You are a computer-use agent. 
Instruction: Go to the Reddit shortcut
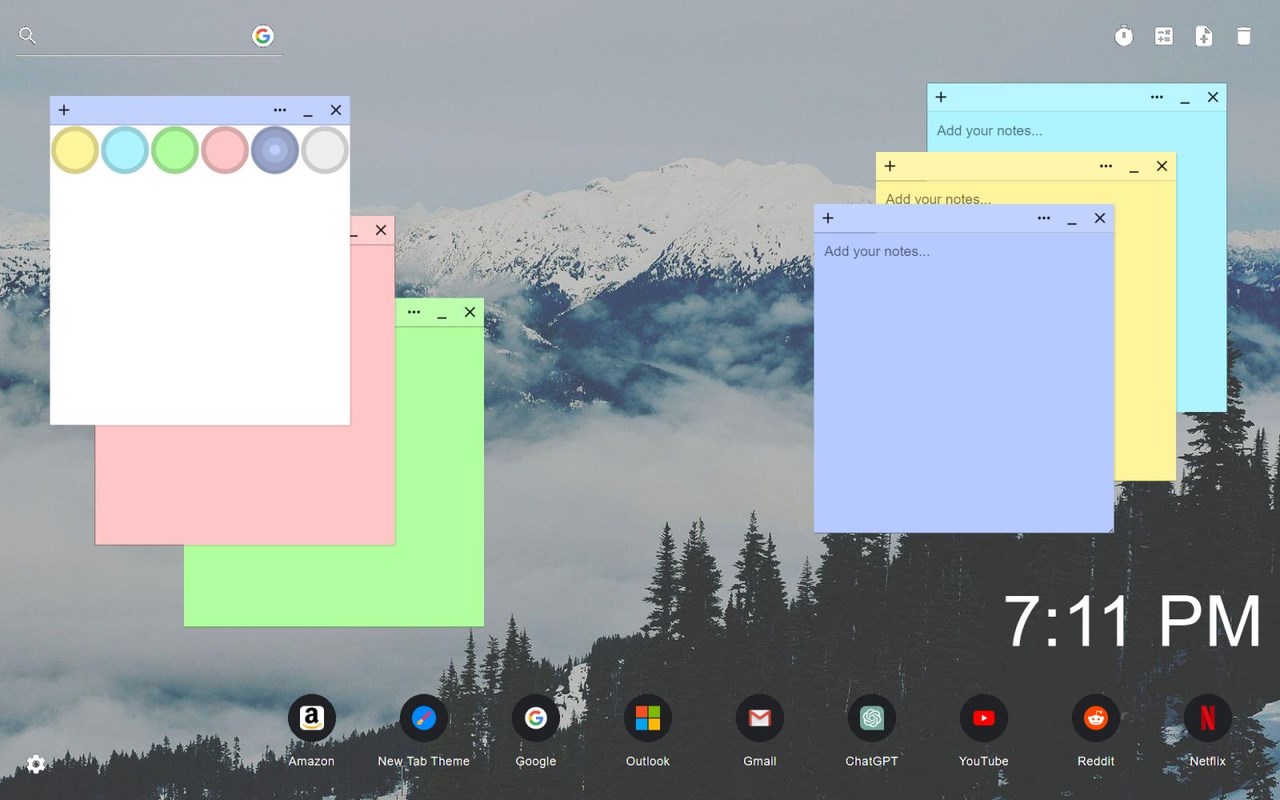point(1096,731)
